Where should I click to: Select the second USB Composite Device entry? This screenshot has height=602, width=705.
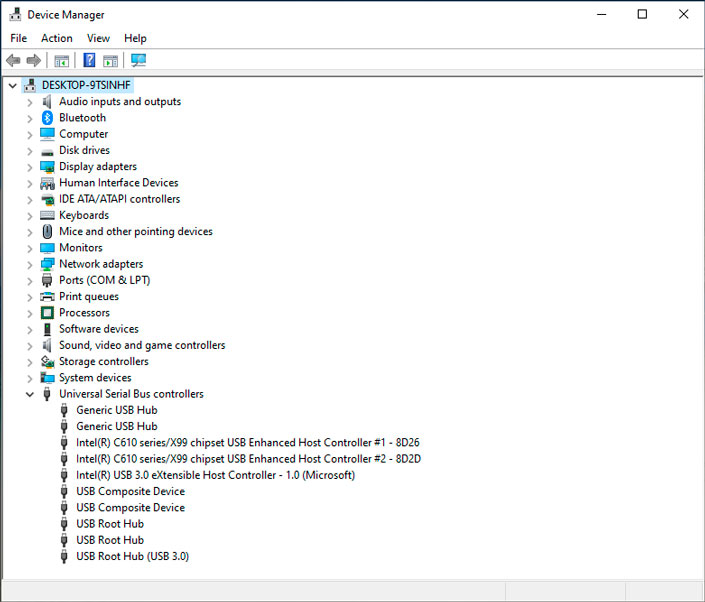pyautogui.click(x=130, y=508)
